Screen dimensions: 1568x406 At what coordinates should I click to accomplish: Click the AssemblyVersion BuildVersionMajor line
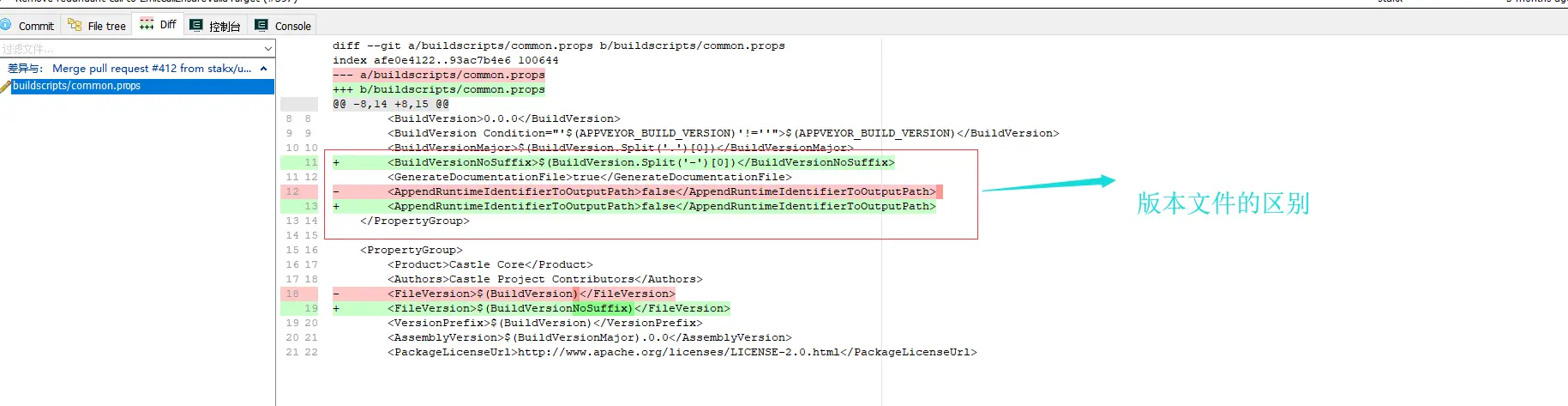[x=590, y=337]
